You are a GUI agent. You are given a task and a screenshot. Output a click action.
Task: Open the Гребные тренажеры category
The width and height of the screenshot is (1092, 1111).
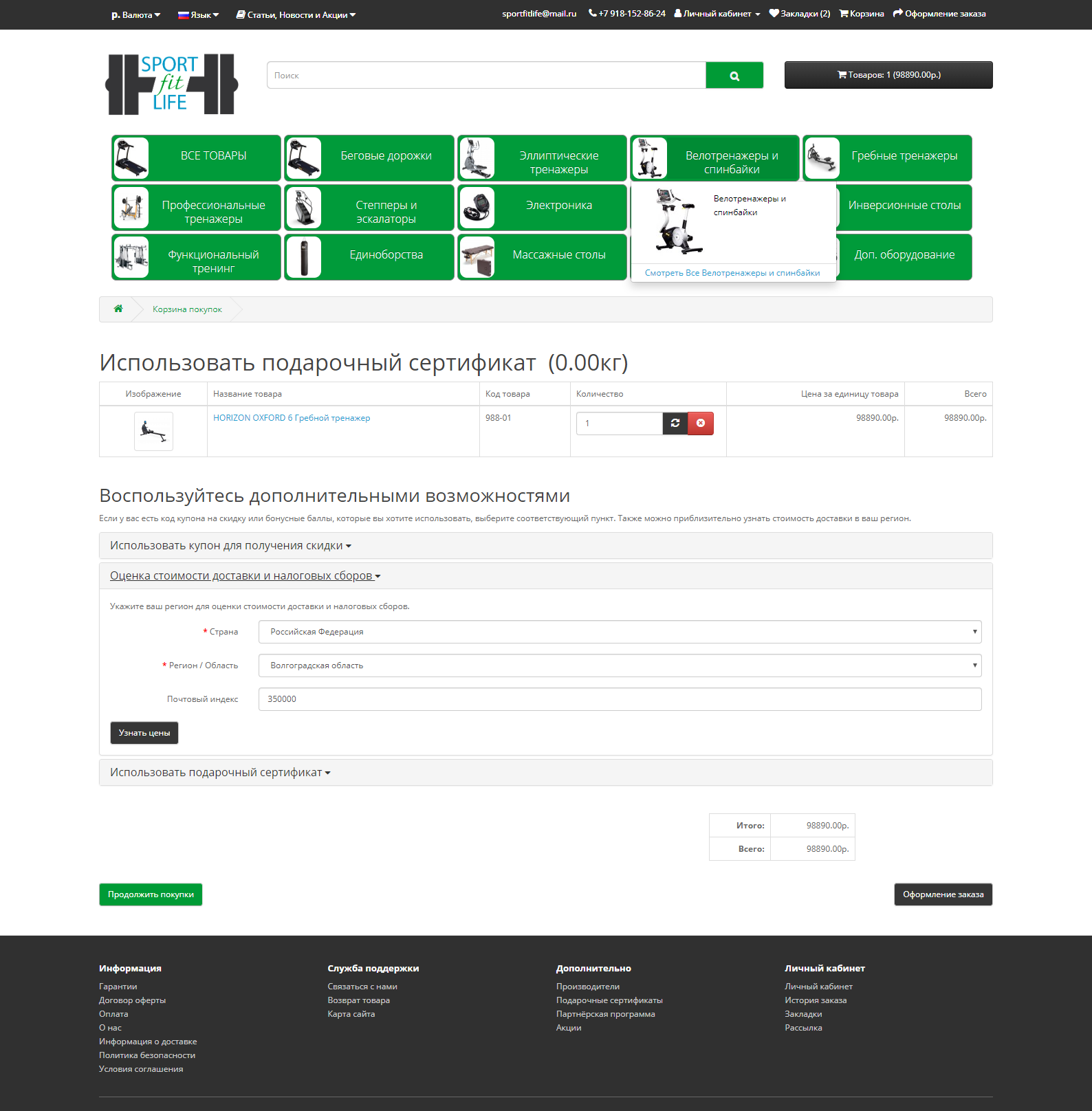tap(888, 158)
